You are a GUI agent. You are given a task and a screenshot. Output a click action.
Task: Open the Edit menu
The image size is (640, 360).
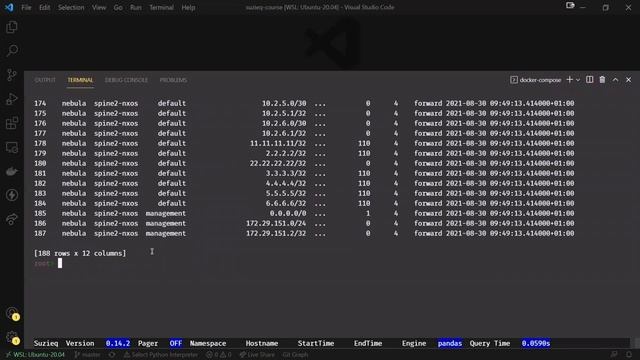pos(44,7)
